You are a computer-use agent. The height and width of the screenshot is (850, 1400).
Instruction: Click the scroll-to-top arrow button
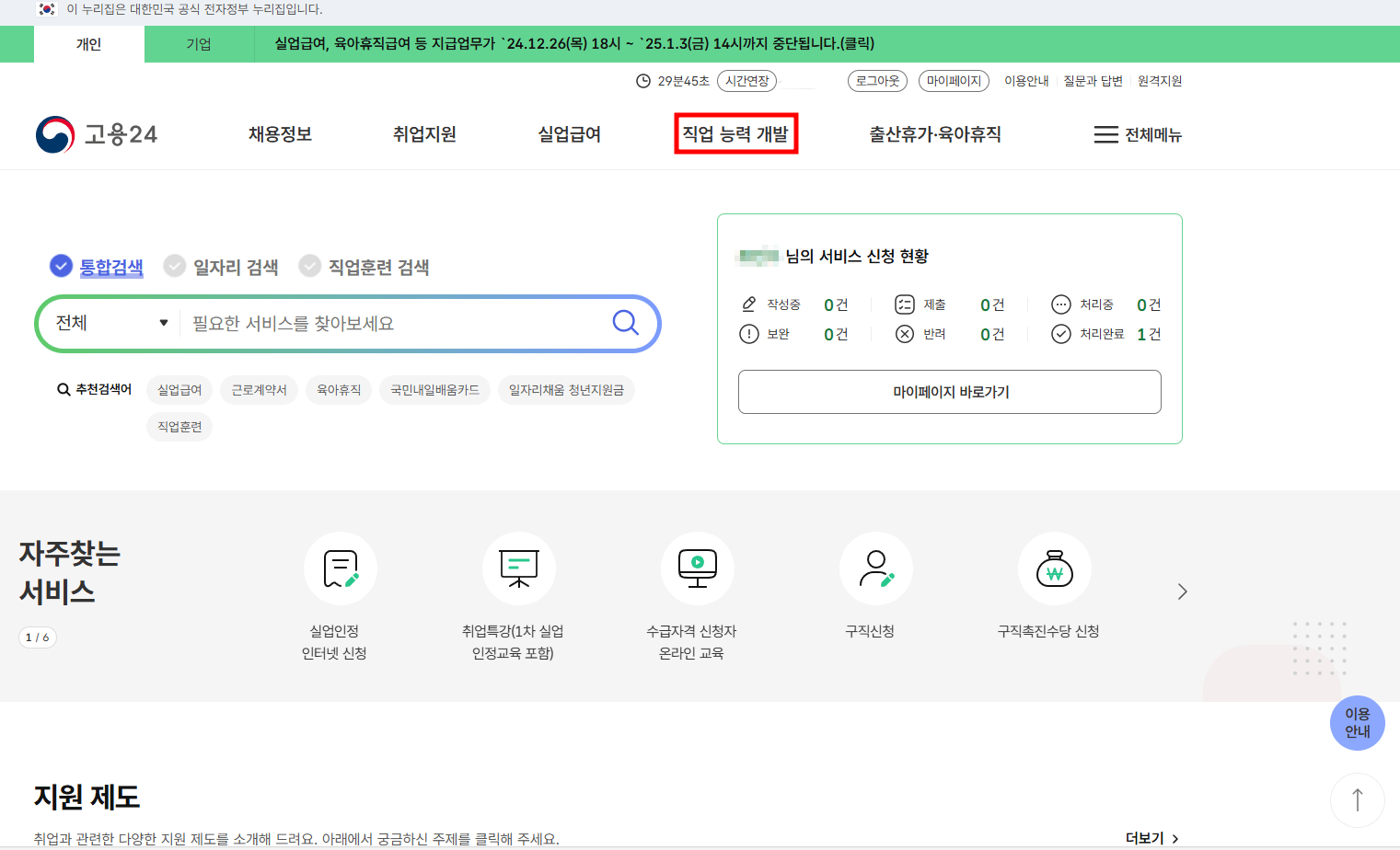pos(1357,799)
